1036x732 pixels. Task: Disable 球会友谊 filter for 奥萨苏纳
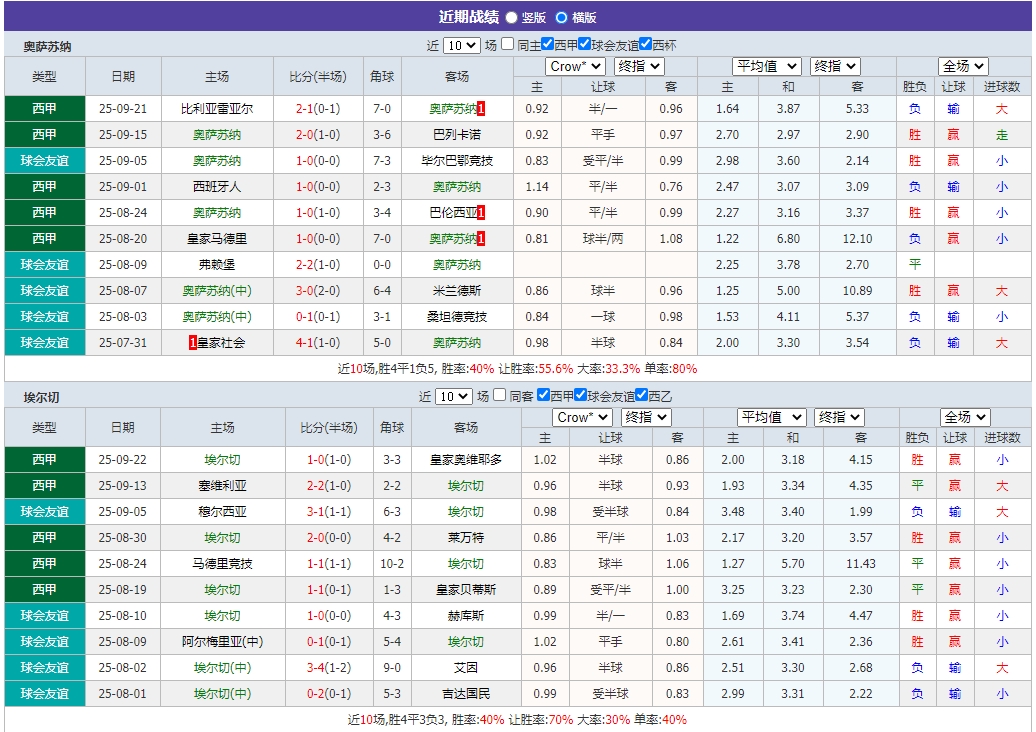584,44
